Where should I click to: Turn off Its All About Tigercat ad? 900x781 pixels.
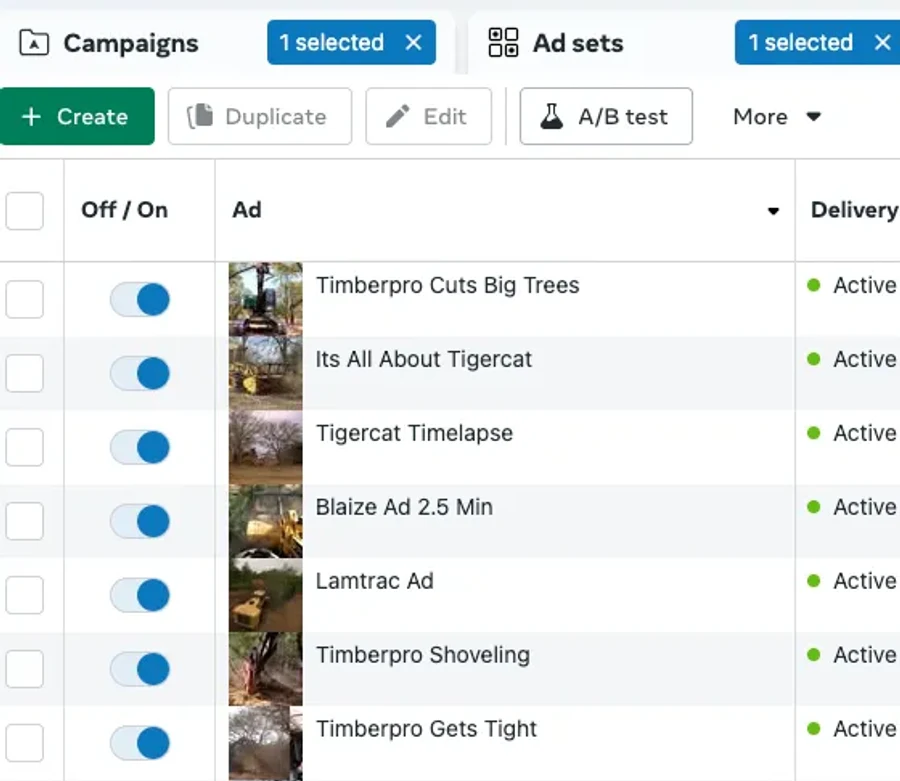point(140,373)
